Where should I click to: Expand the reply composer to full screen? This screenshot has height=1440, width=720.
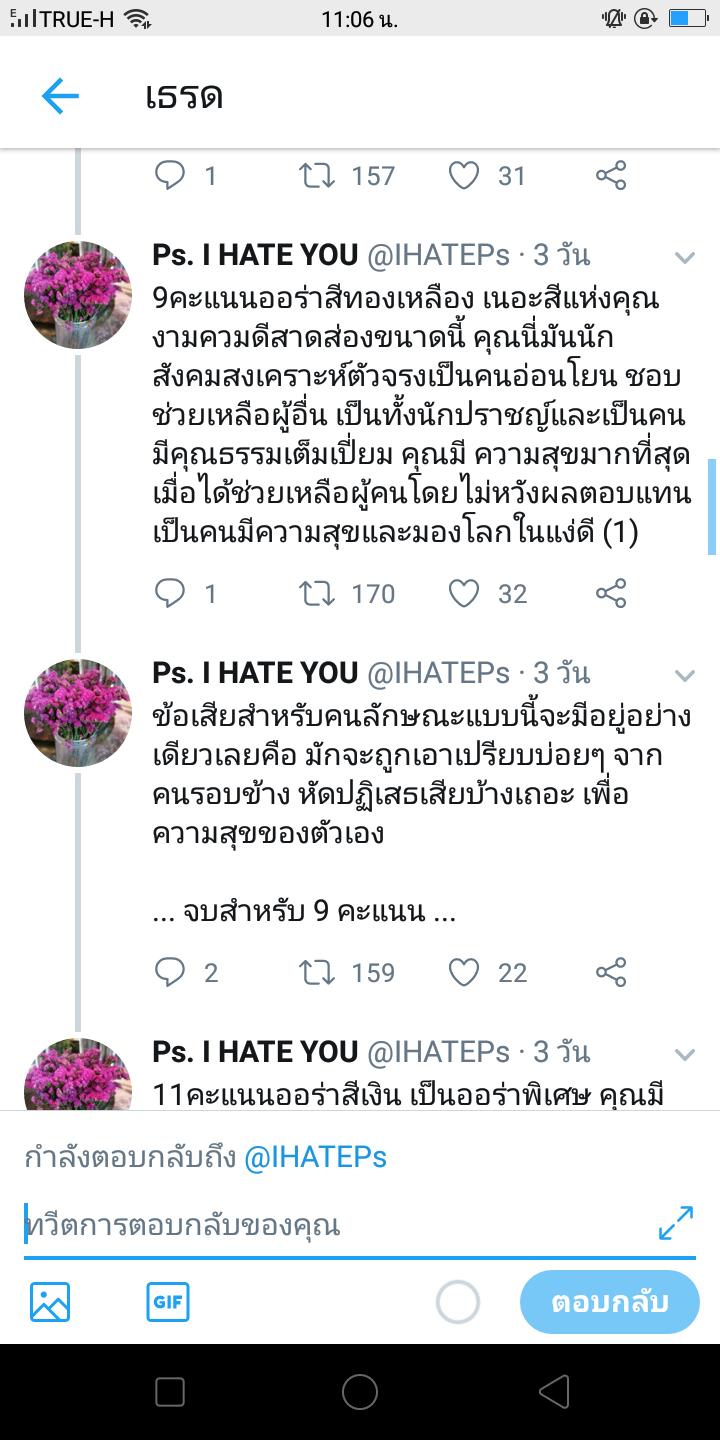coord(676,1223)
